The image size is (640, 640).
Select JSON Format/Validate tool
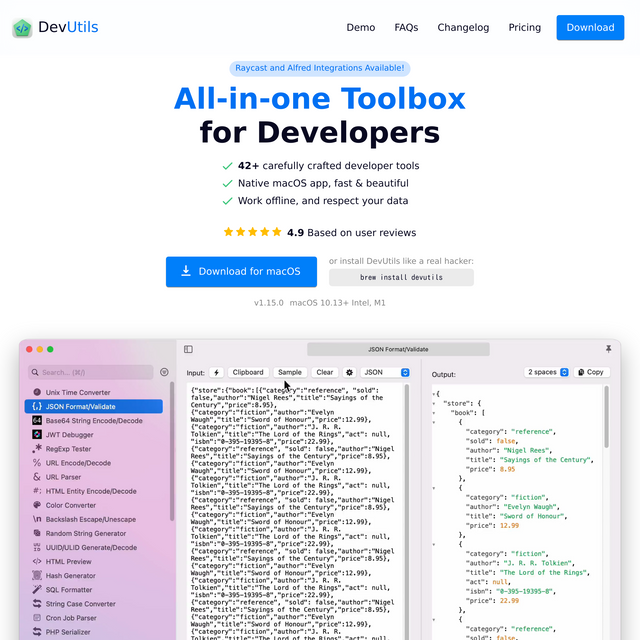pos(93,406)
